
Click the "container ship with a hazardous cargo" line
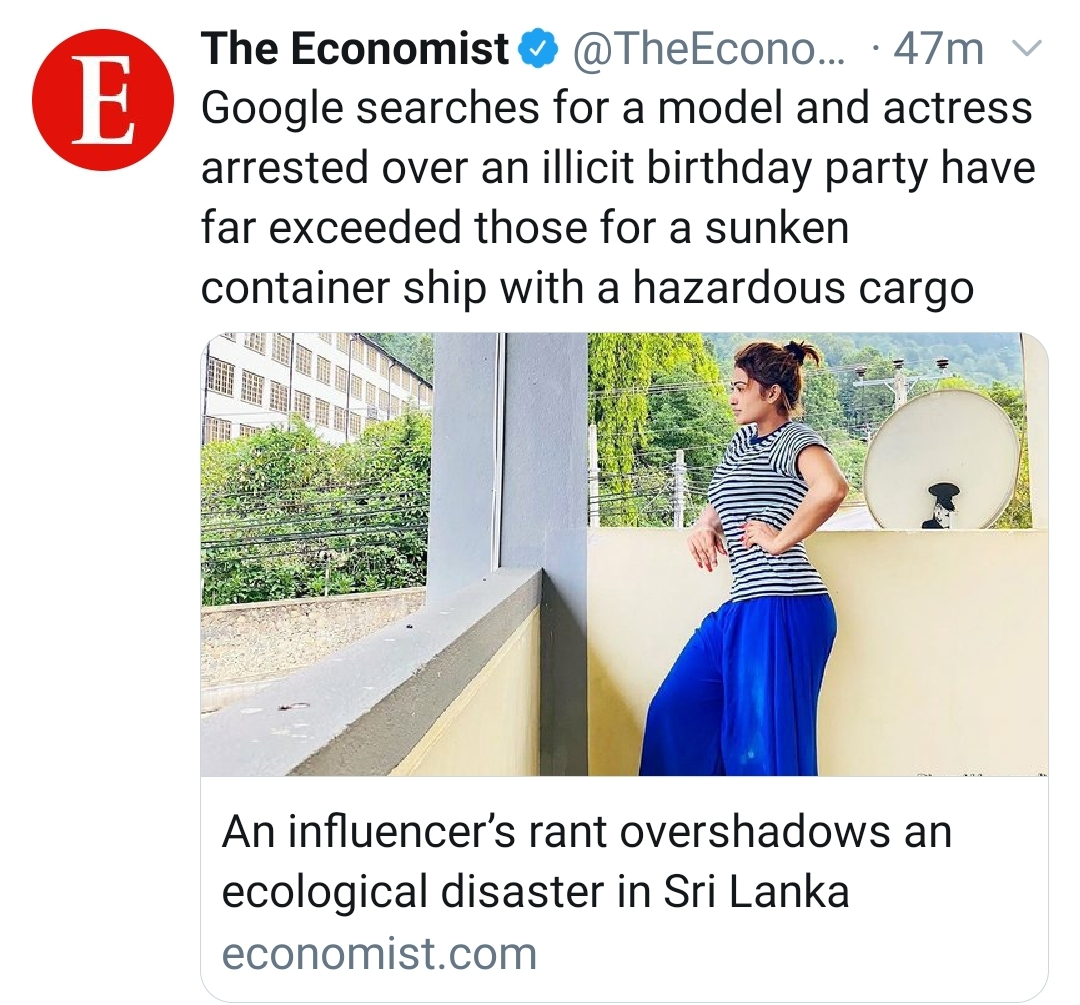coord(587,289)
